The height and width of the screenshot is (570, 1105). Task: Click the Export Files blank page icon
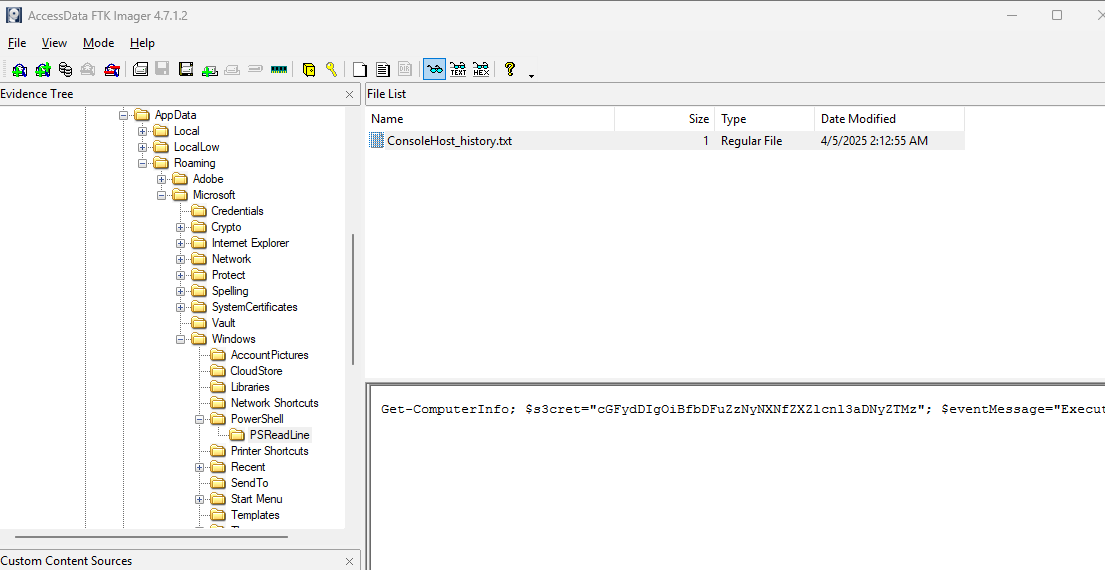(x=360, y=69)
